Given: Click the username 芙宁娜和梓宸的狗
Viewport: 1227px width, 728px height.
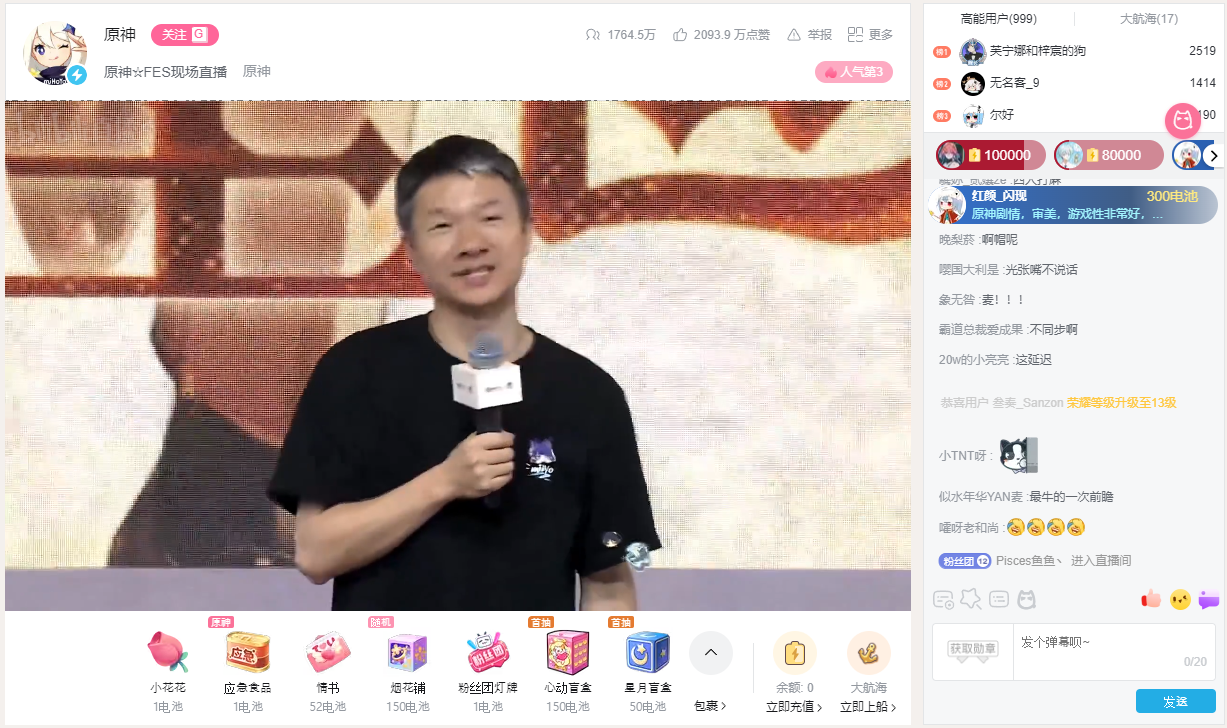Looking at the screenshot, I should coord(1038,51).
